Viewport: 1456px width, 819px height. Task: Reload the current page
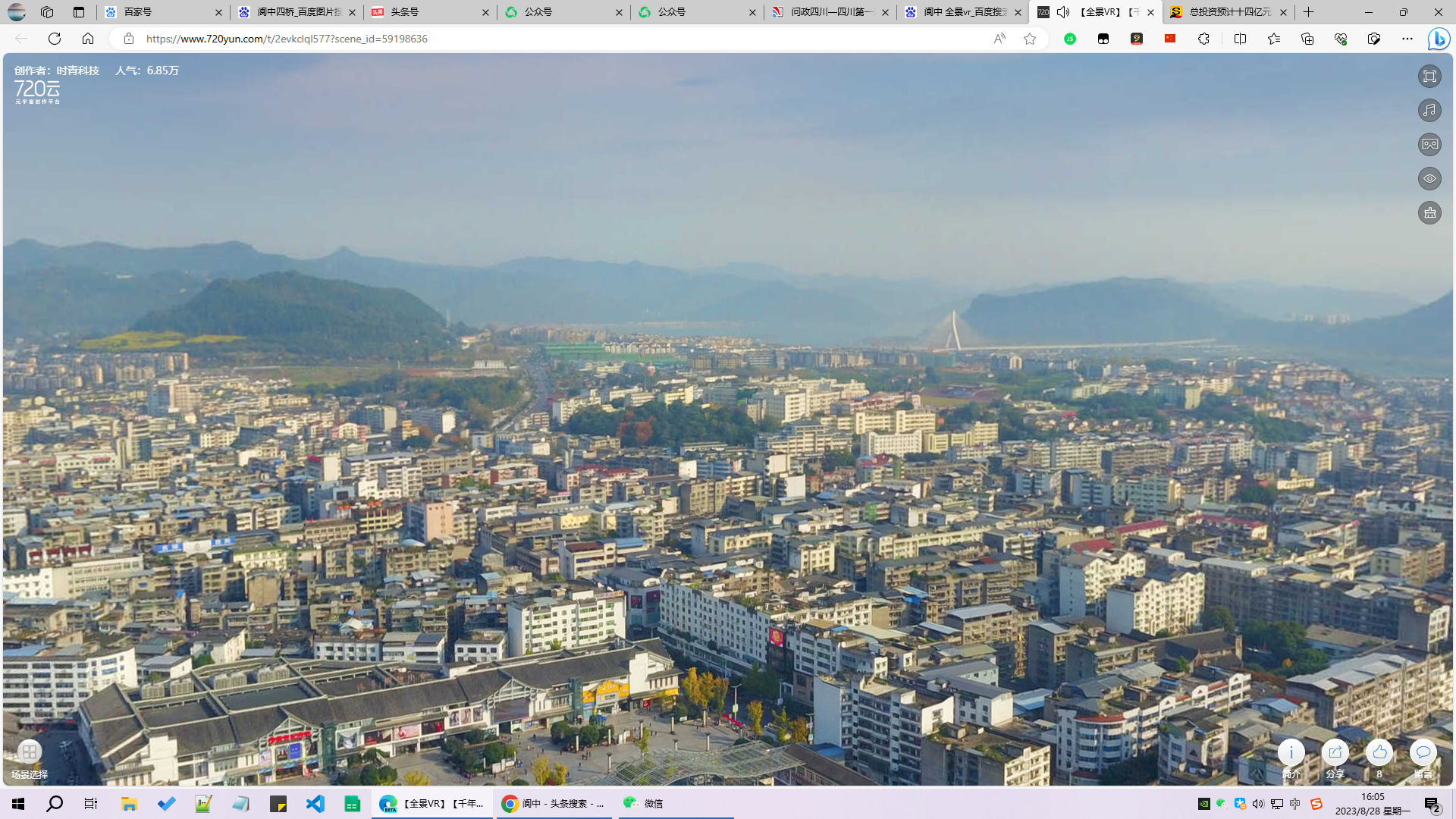[x=55, y=39]
